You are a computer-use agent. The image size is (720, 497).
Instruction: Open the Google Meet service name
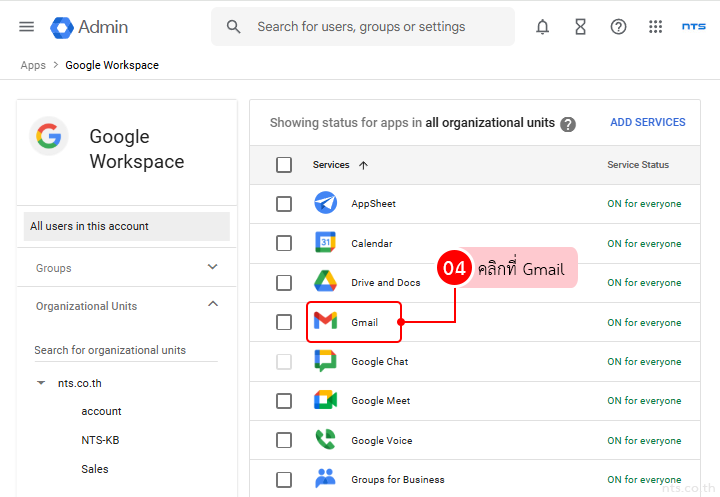point(381,401)
